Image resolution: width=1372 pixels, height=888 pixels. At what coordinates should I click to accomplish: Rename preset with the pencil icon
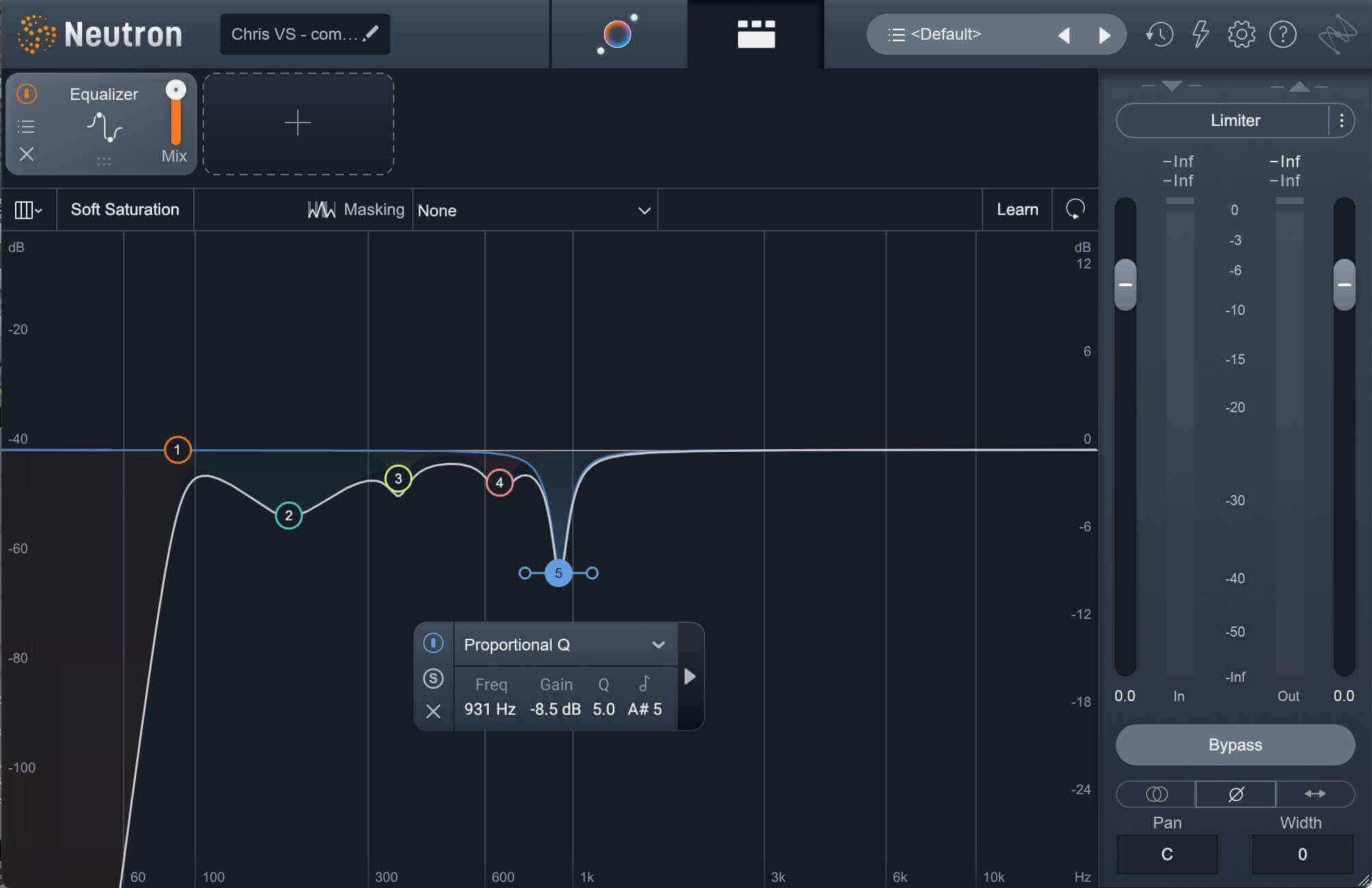click(x=372, y=34)
